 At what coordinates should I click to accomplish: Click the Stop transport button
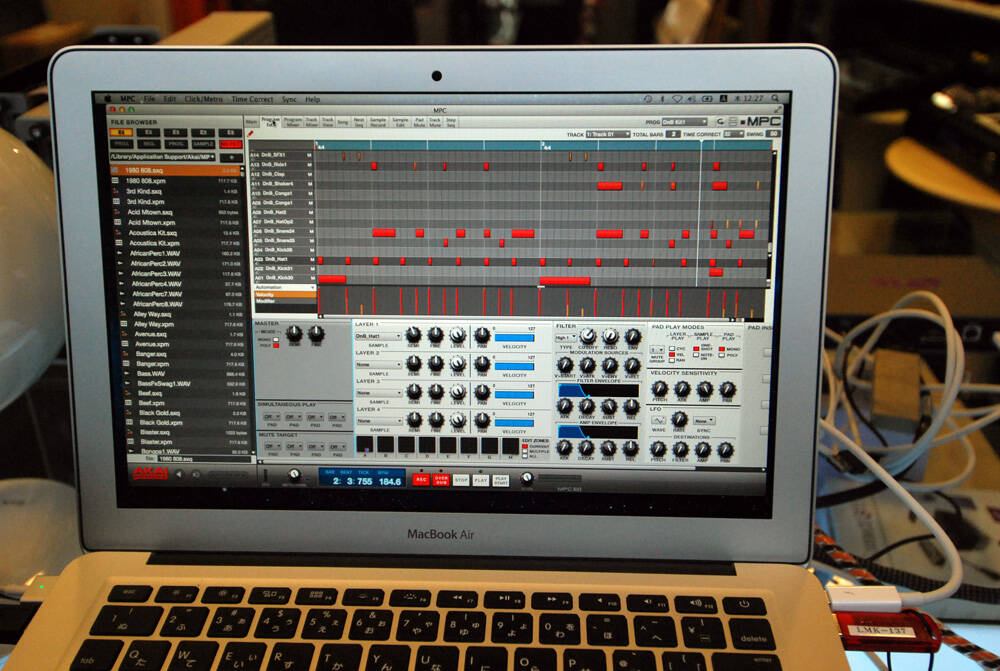461,480
